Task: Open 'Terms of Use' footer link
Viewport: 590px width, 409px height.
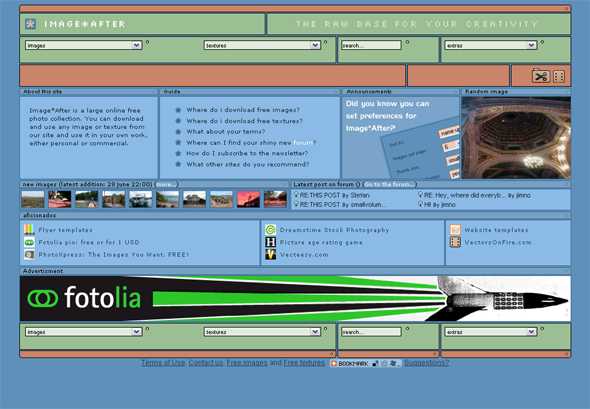Action: (x=163, y=363)
